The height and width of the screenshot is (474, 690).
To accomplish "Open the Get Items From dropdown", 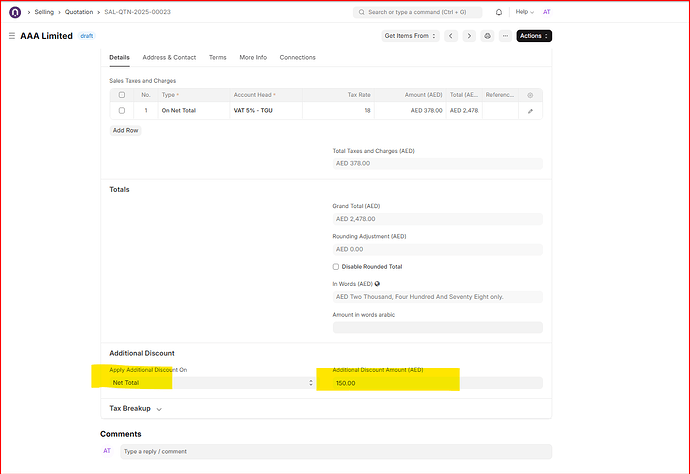I will 410,36.
